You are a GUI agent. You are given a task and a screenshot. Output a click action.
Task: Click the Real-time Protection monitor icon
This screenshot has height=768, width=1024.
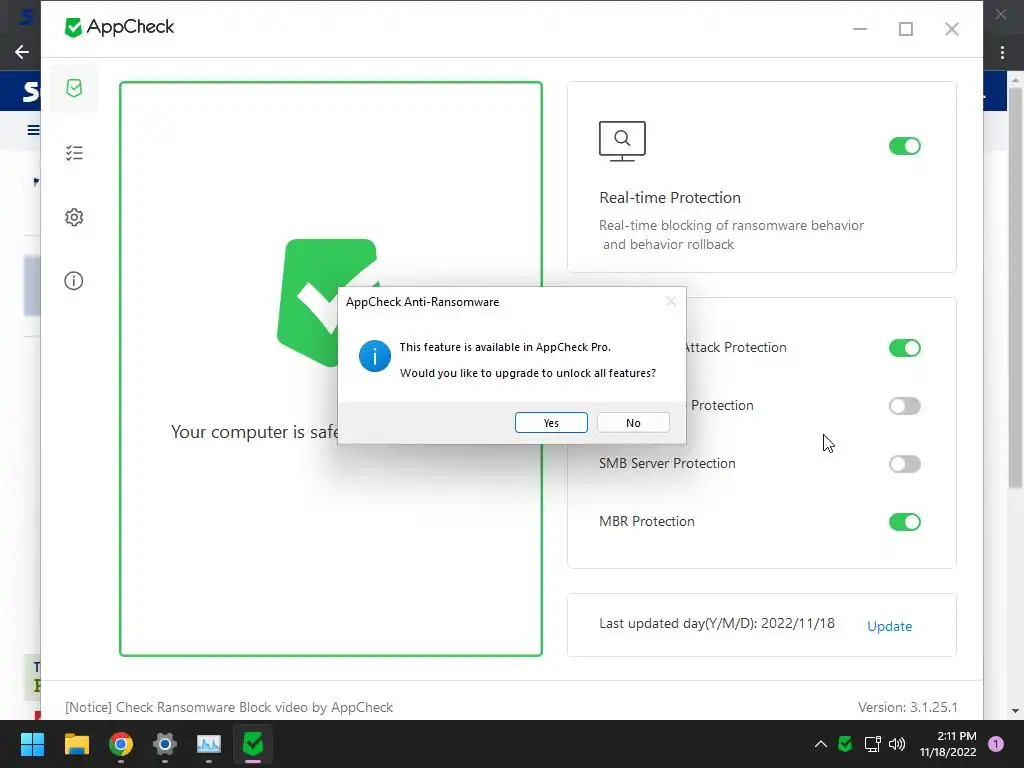pos(622,141)
